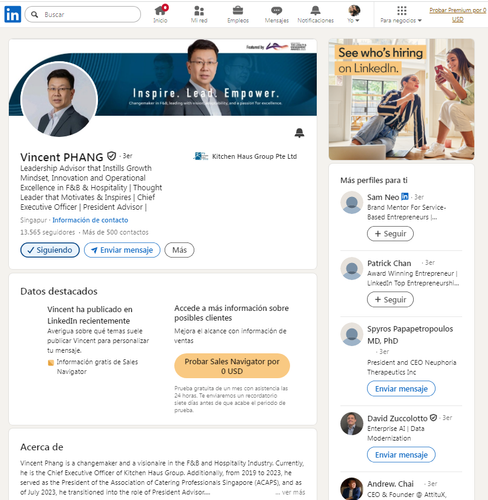The height and width of the screenshot is (500, 488).
Task: Expand Para negocios grid menu
Action: point(401,14)
